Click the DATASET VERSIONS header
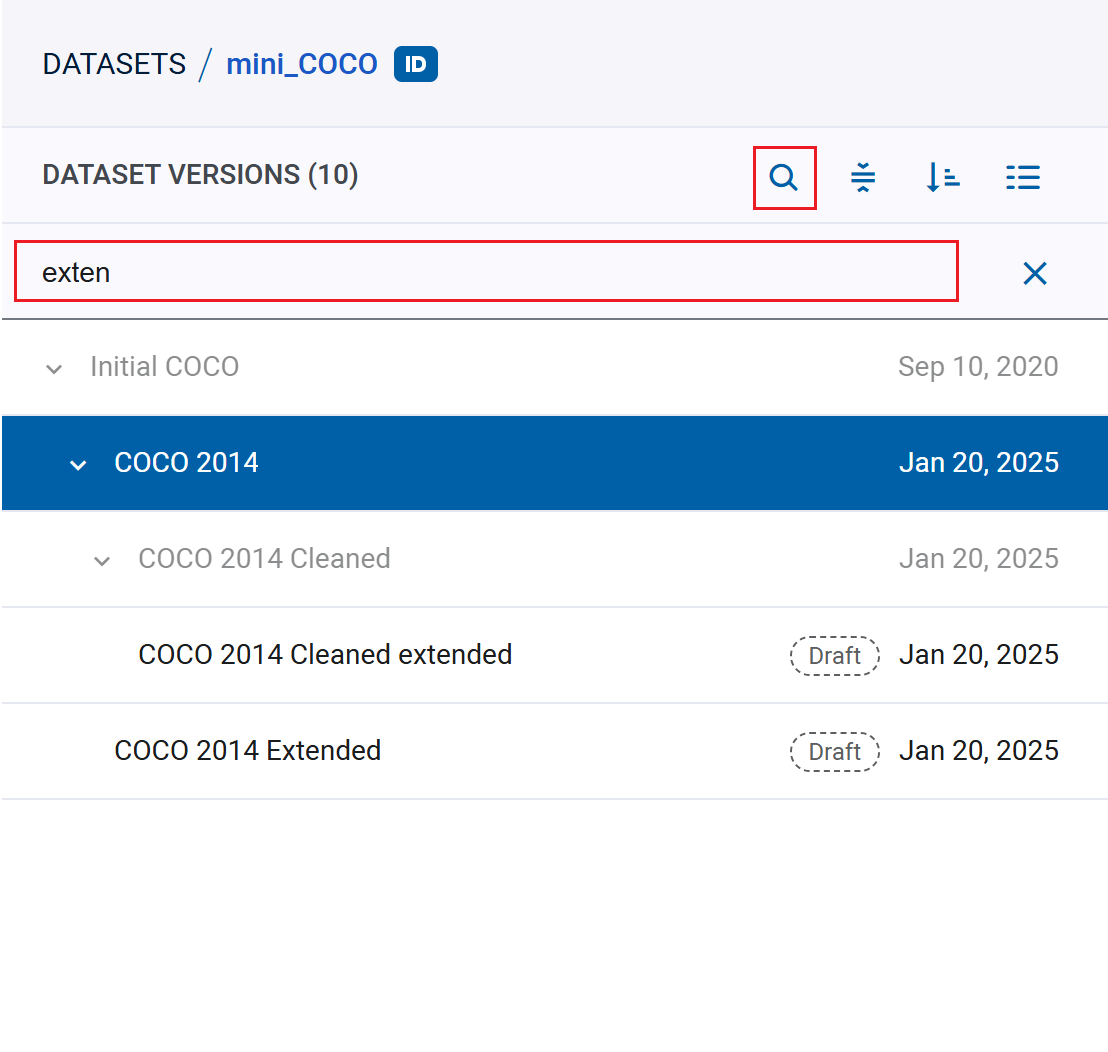 tap(200, 174)
